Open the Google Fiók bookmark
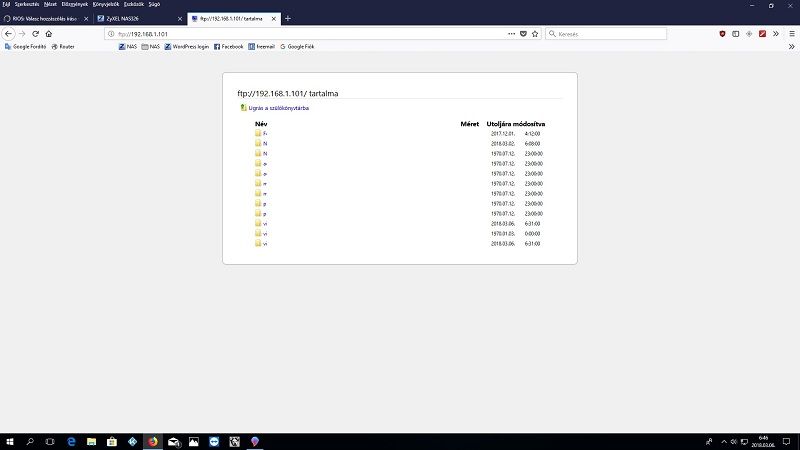The height and width of the screenshot is (450, 800). click(x=297, y=46)
